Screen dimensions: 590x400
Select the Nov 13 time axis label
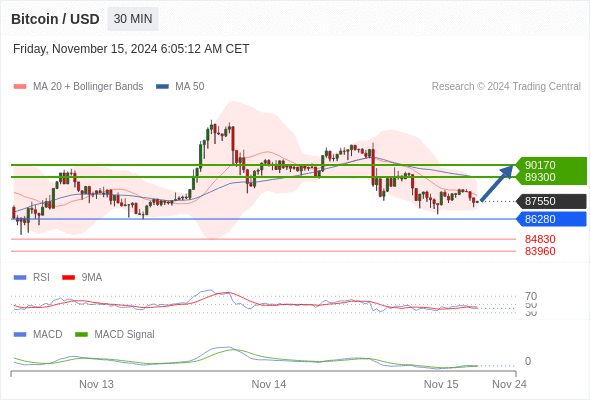pos(96,384)
